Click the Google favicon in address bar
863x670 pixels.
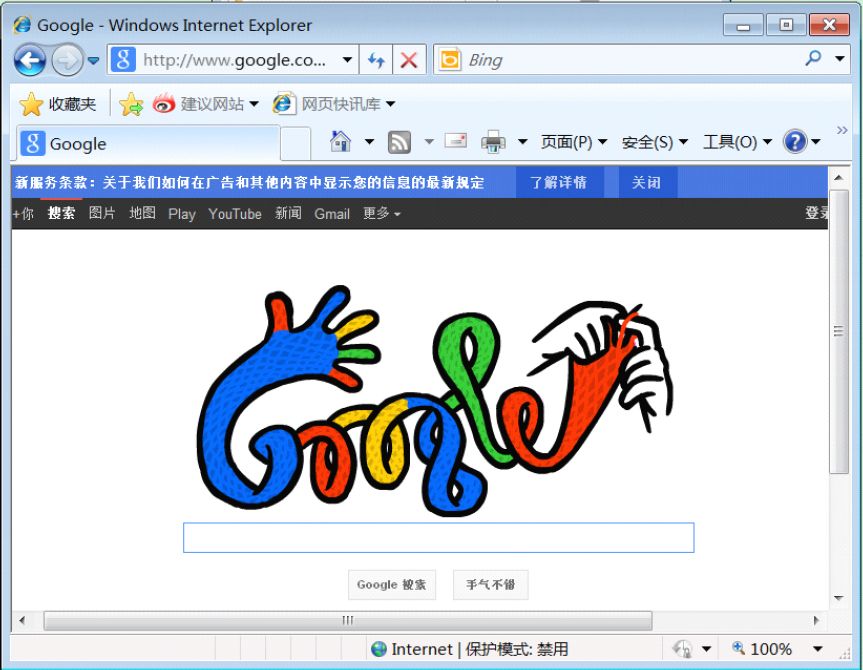click(123, 59)
